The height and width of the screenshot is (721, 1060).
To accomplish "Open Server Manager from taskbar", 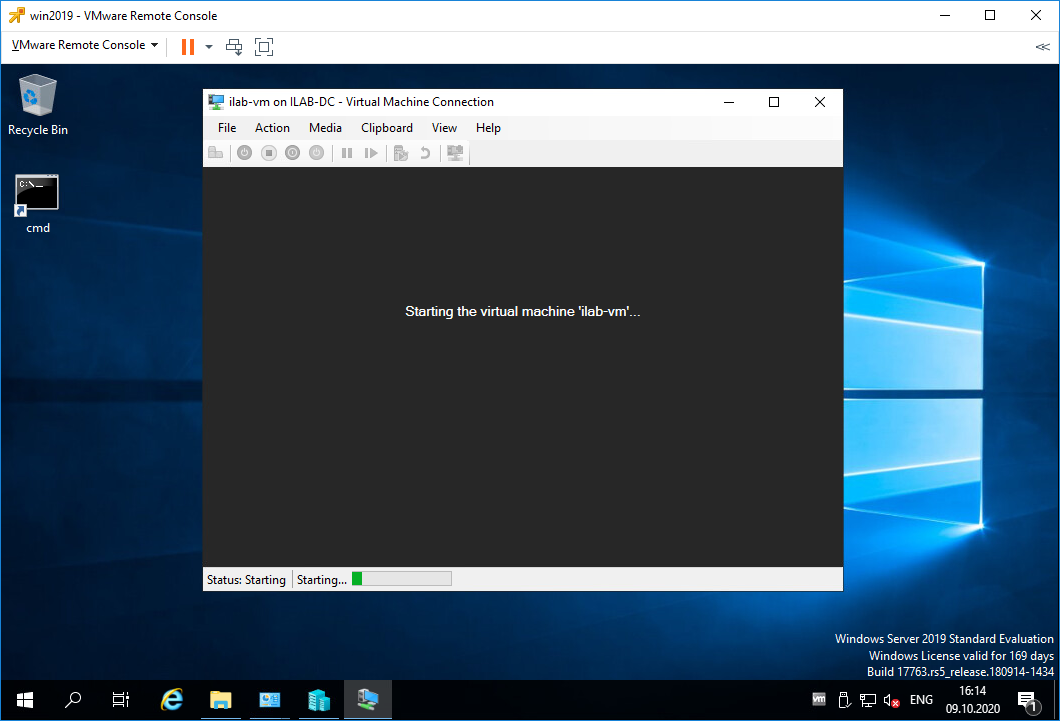I will coord(270,700).
